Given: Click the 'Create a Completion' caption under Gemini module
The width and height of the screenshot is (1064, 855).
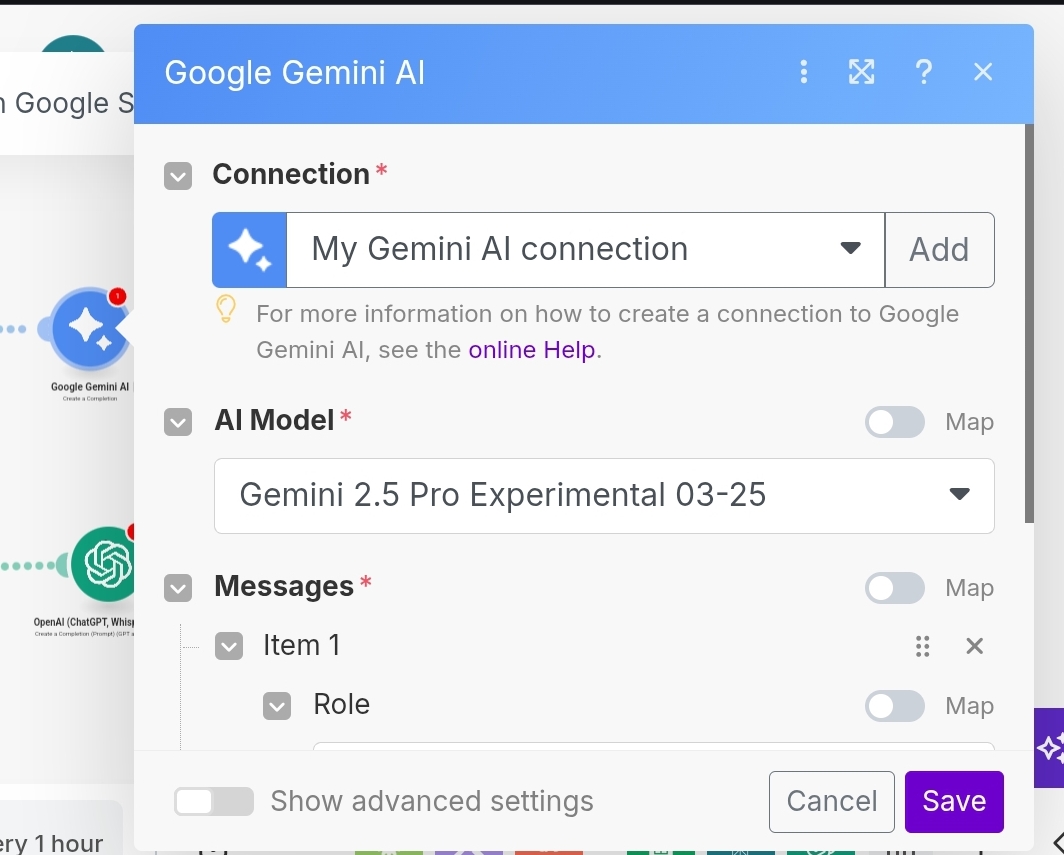Looking at the screenshot, I should point(90,398).
